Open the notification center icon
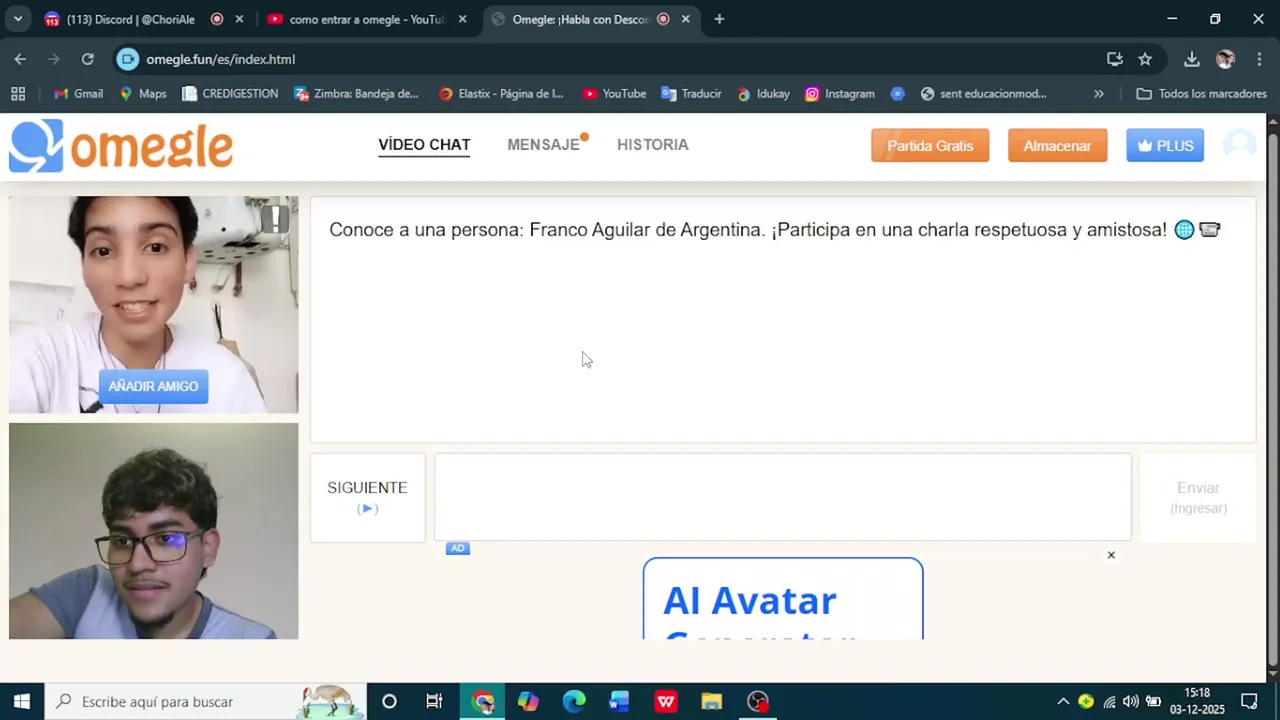 click(x=1249, y=701)
